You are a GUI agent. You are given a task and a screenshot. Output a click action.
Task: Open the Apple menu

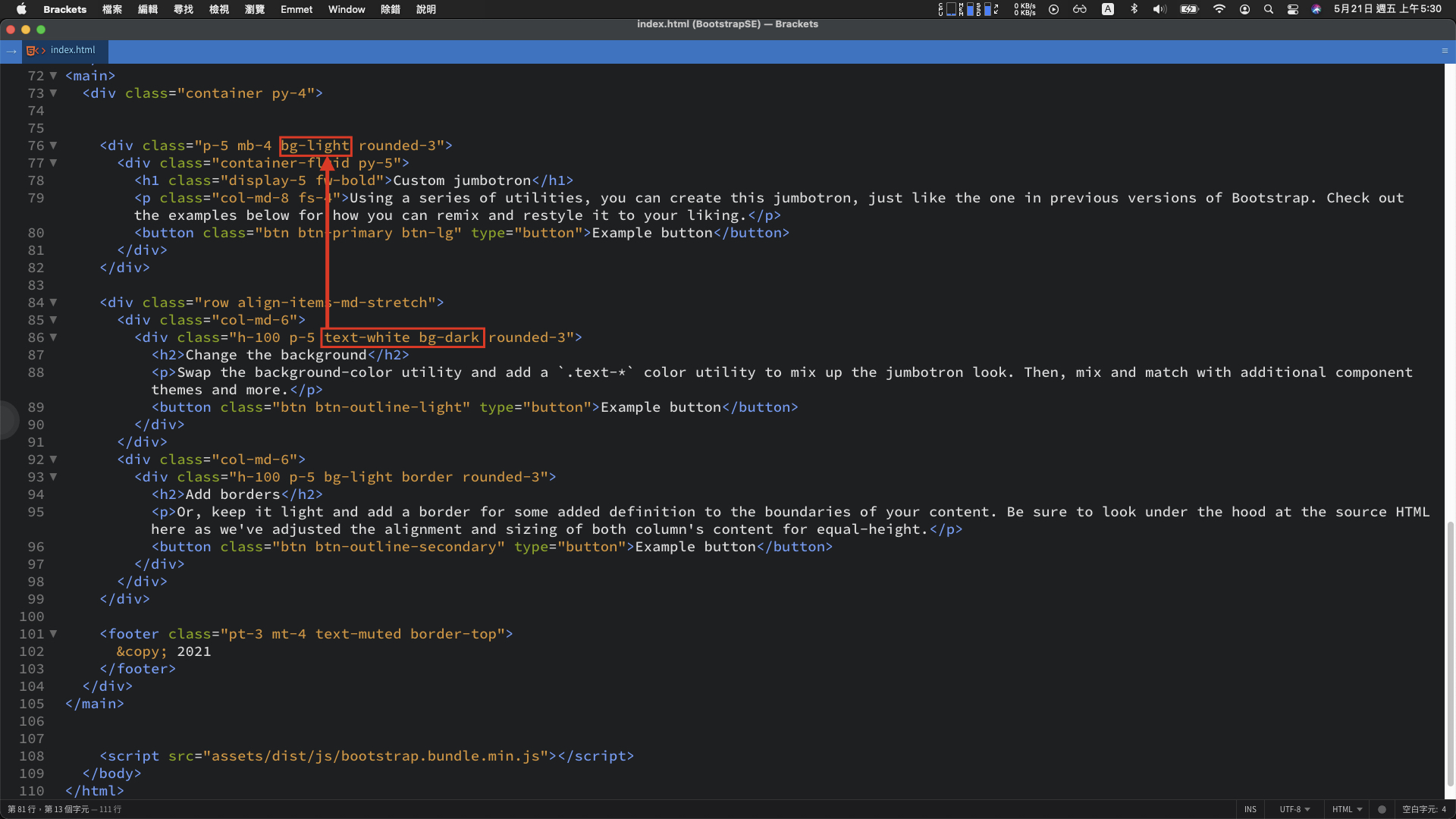pos(21,9)
